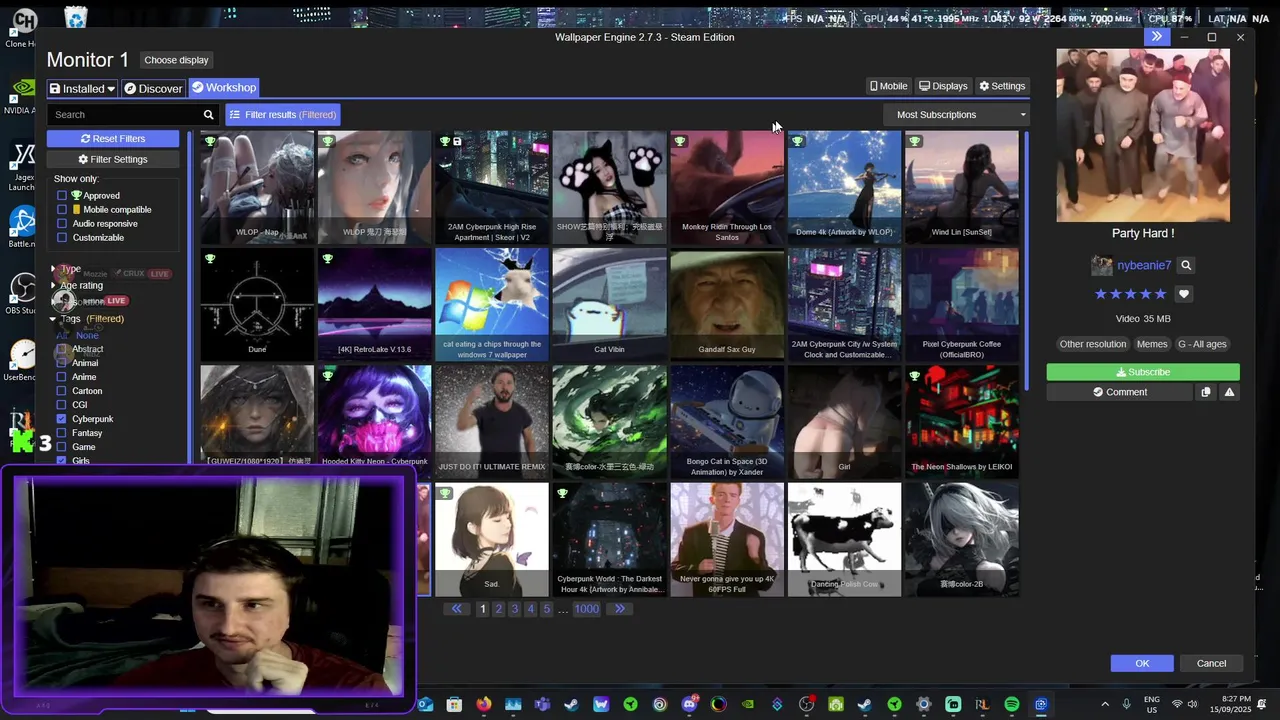
Task: Select the Gandalf Sax Guy wallpaper thumbnail
Action: point(727,304)
